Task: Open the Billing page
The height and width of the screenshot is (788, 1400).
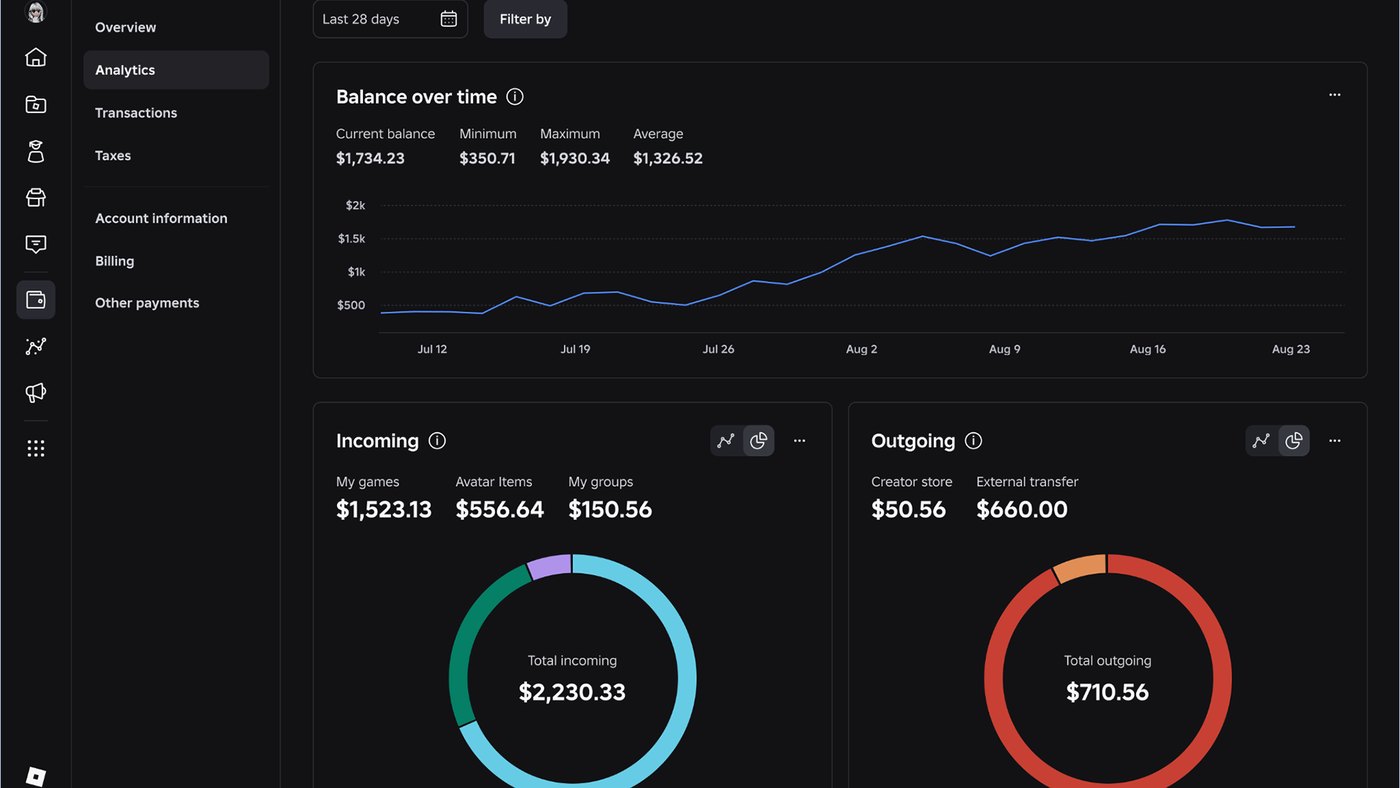Action: (x=176, y=261)
